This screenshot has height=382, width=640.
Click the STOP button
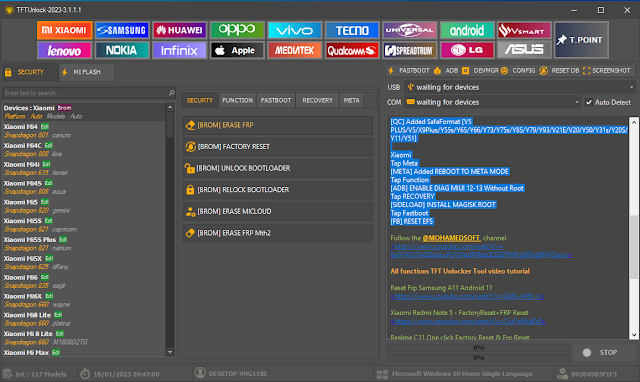603,353
